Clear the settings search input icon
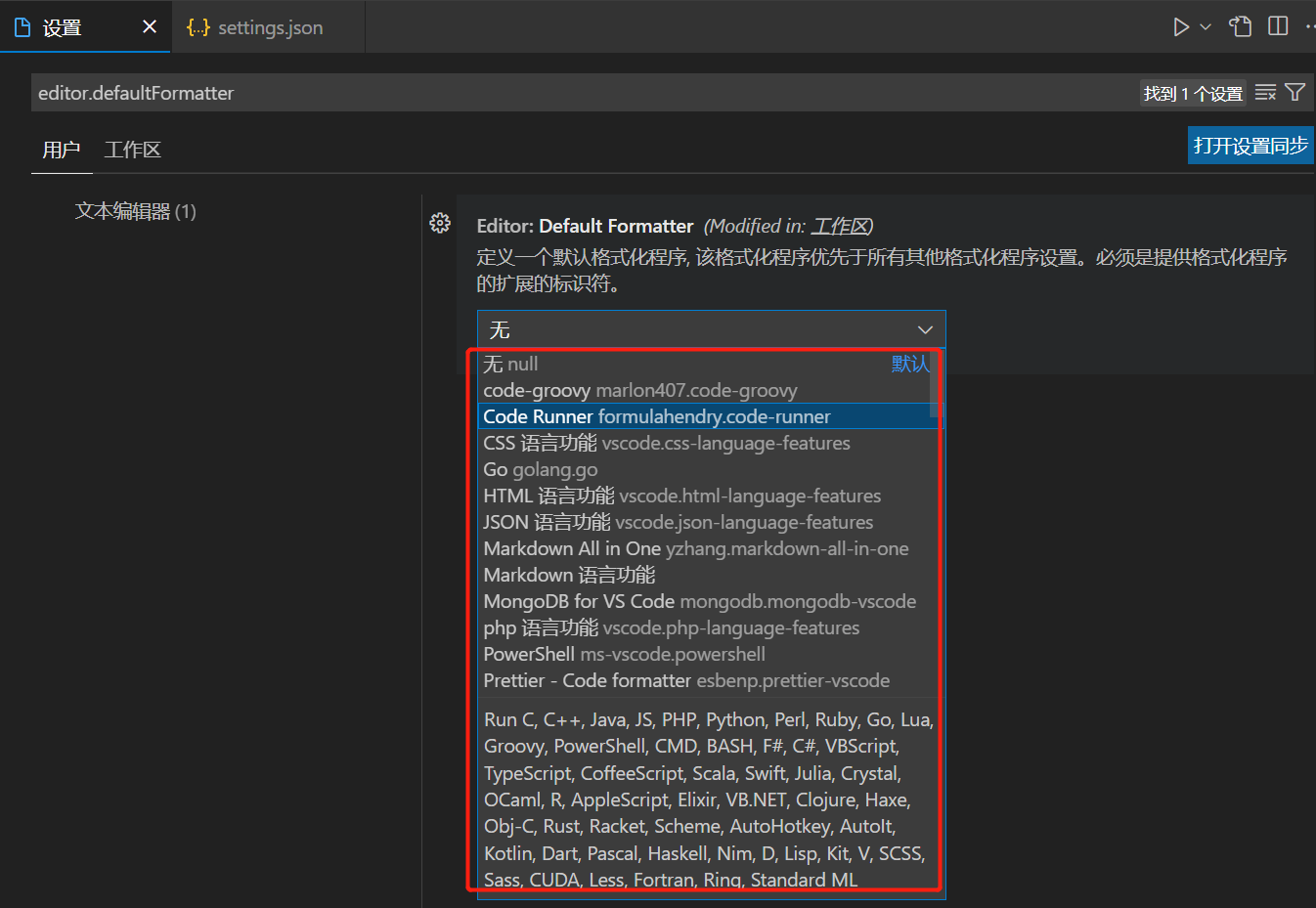The image size is (1316, 908). (1265, 93)
